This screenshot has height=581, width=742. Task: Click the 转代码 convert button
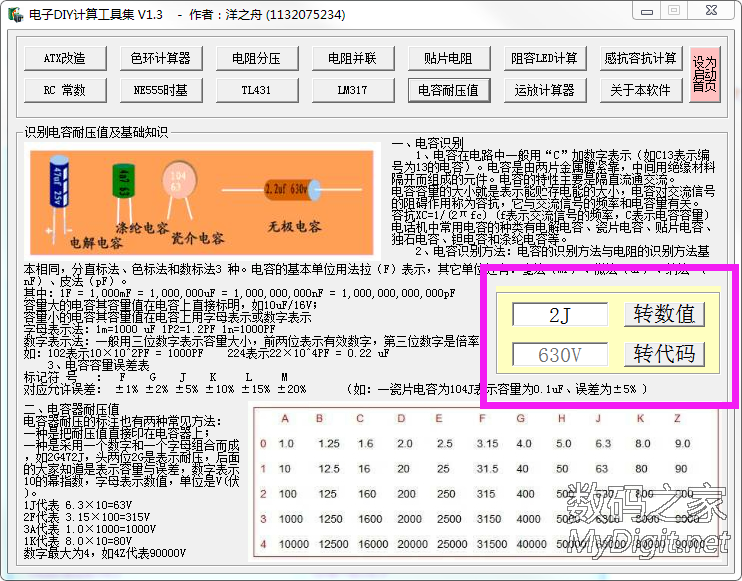[x=664, y=354]
